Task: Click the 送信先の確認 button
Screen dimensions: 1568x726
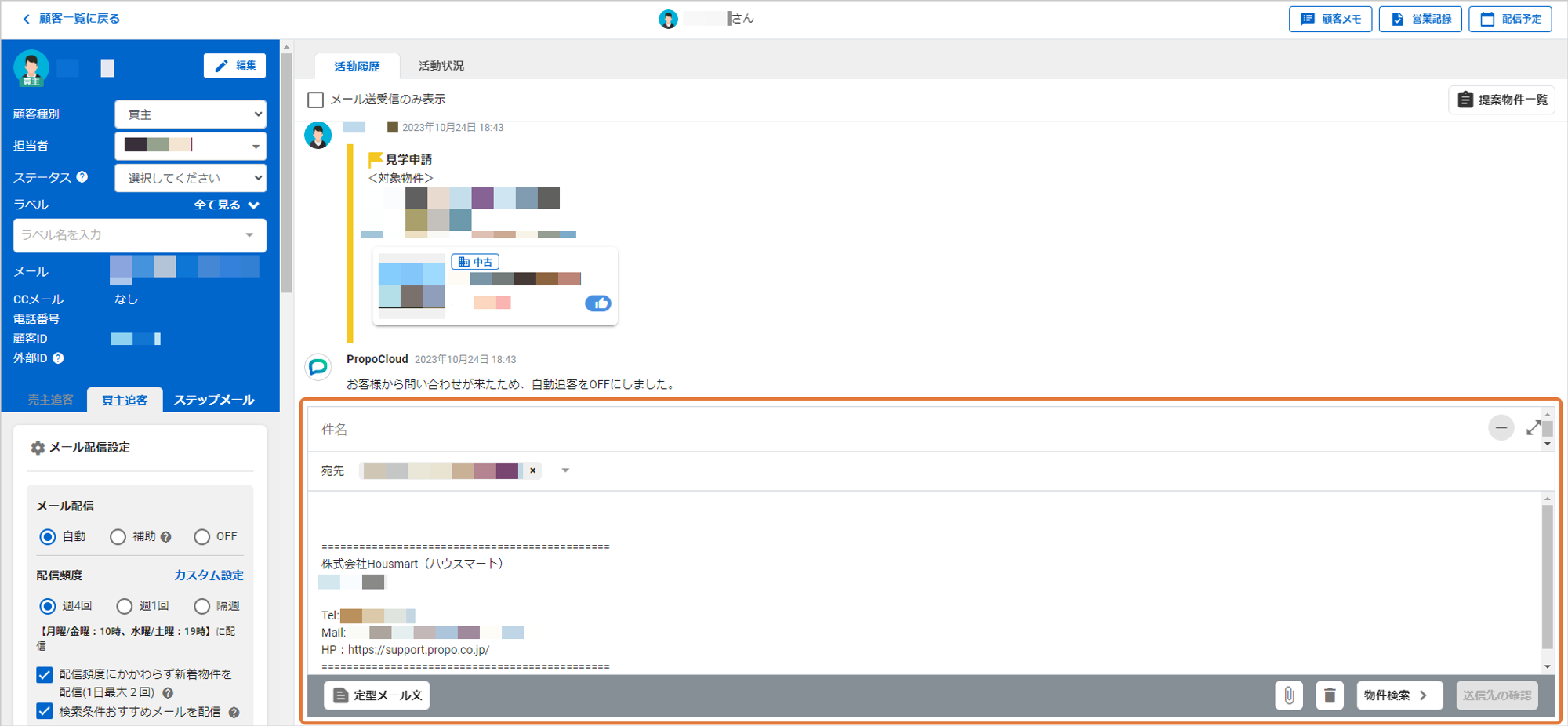Action: pos(1497,695)
